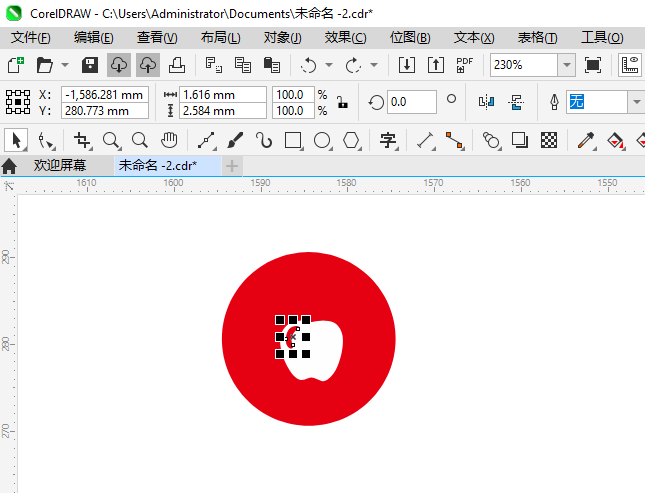
Task: Click the Import icon
Action: pos(406,65)
